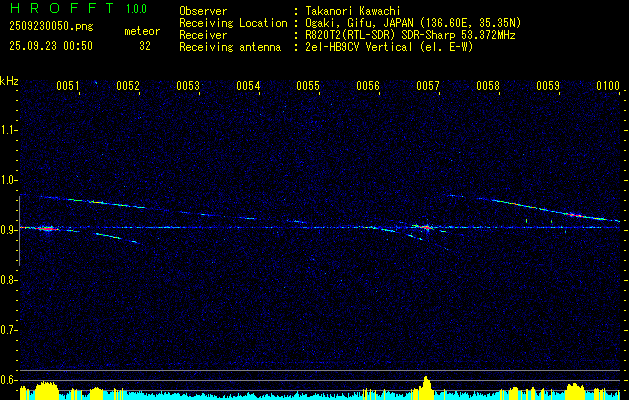This screenshot has height=400, width=629.
Task: Click the red spot on sloped trace near 0059
Action: pyautogui.click(x=574, y=215)
